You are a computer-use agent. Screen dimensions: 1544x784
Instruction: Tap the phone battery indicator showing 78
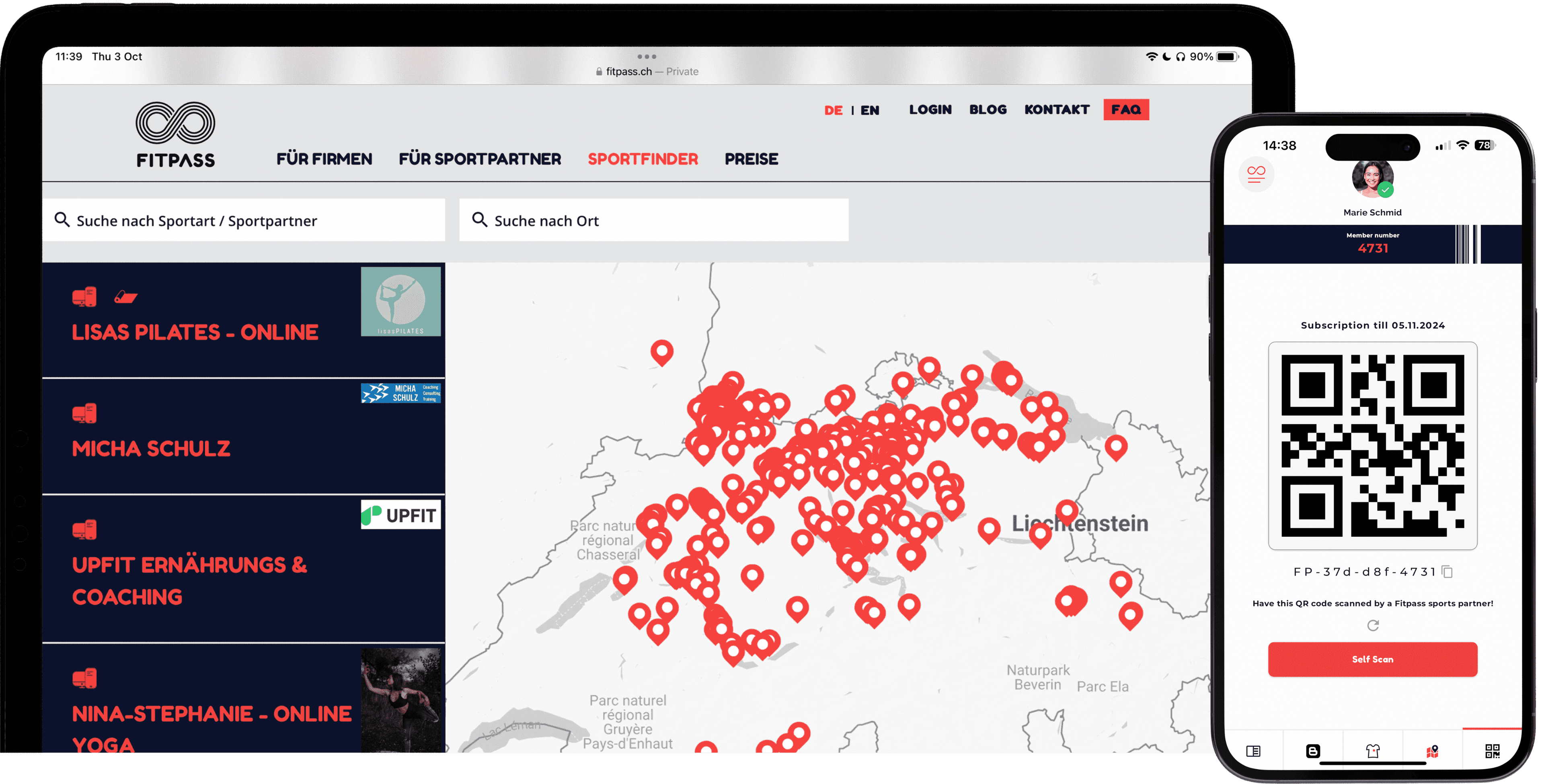1485,146
